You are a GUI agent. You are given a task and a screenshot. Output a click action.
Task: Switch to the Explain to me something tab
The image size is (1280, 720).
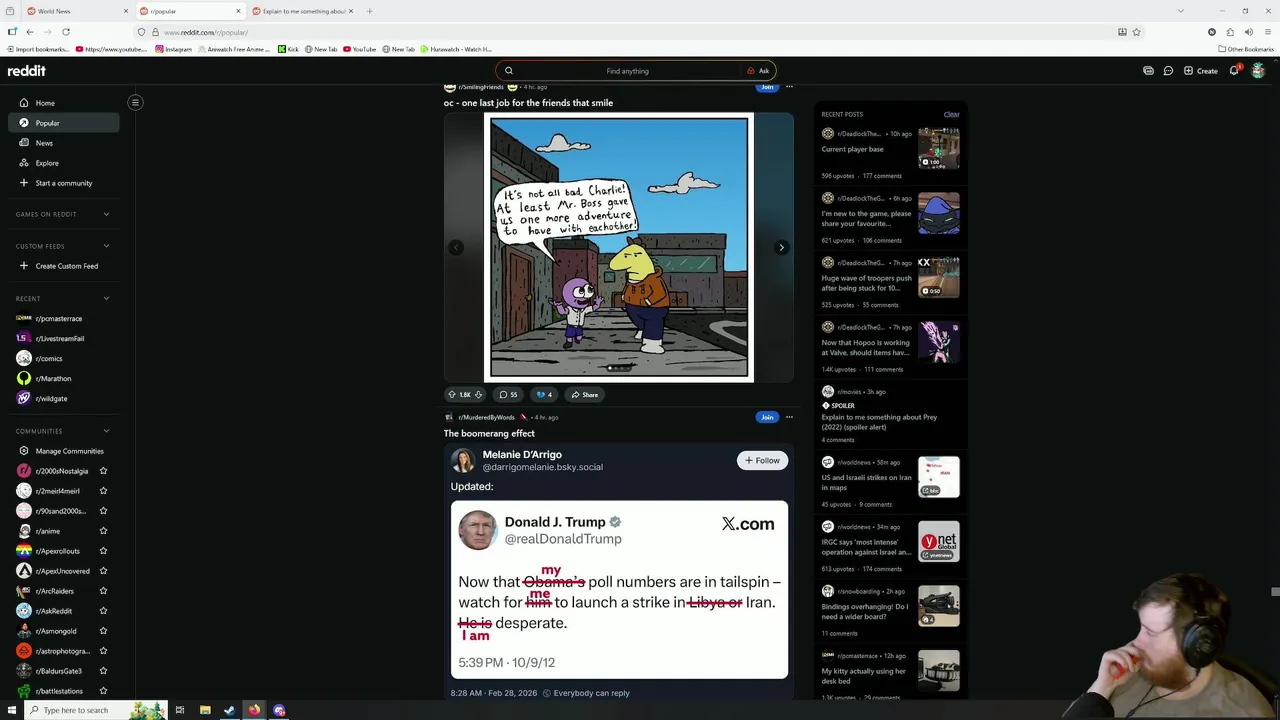[303, 11]
